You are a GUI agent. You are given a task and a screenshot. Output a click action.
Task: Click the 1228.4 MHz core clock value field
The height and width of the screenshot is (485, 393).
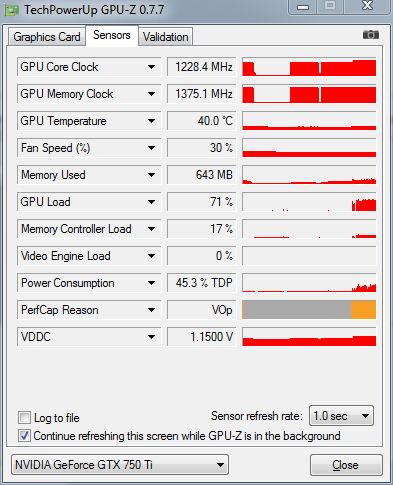(202, 67)
